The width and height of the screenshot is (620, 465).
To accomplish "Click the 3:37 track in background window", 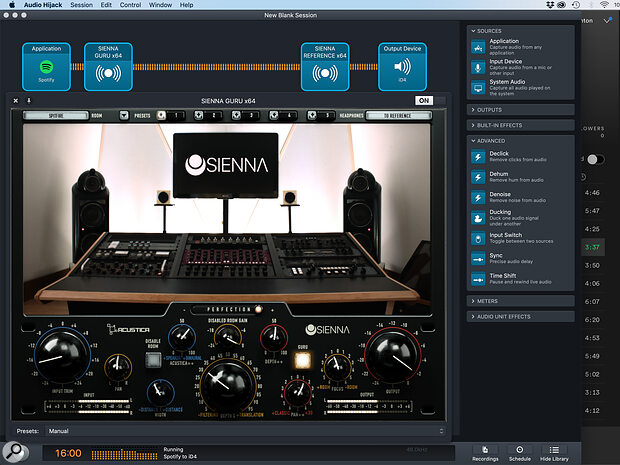I will [x=592, y=247].
